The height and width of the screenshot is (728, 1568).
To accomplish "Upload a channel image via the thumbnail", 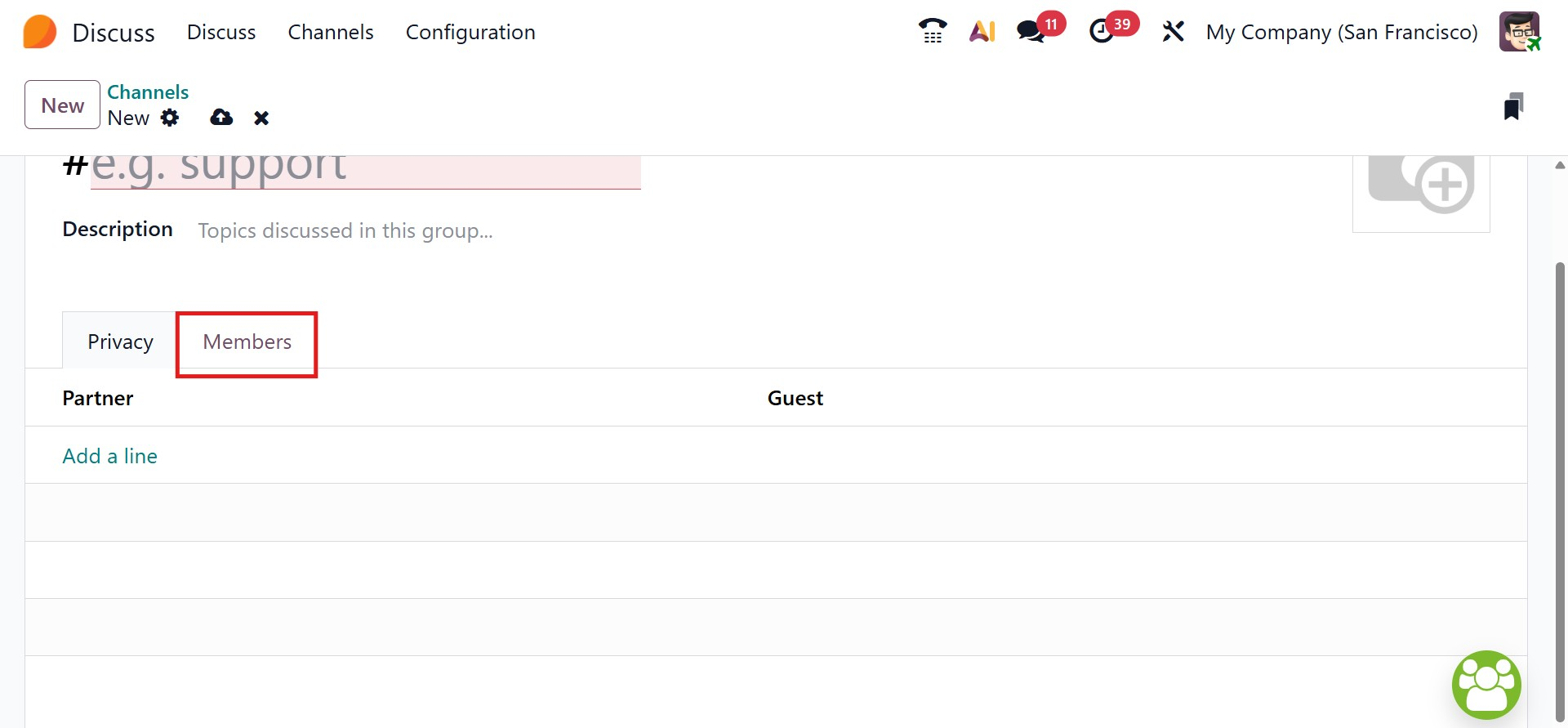I will 1421,188.
